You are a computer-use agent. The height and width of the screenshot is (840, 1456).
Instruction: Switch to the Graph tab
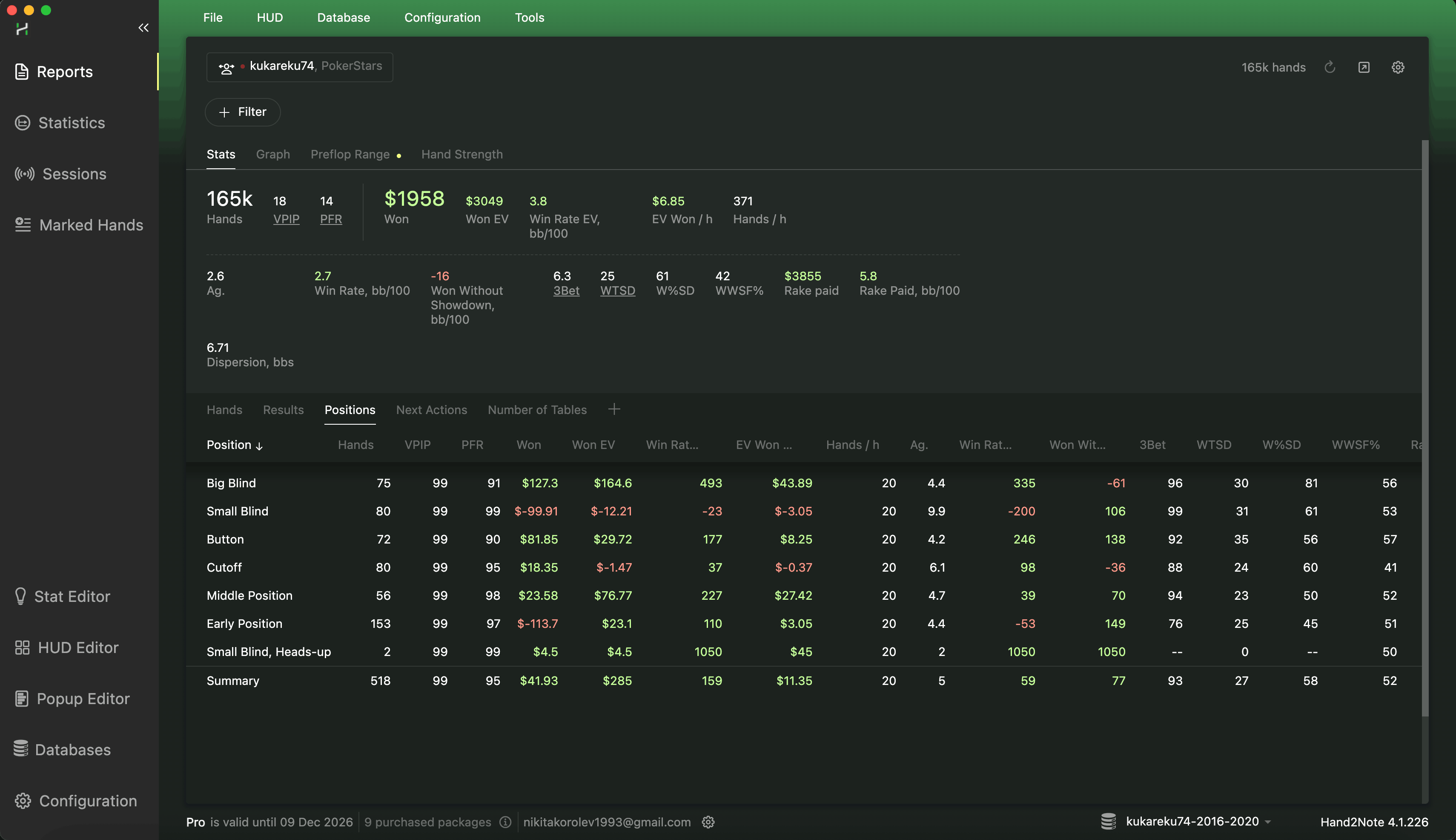(273, 154)
